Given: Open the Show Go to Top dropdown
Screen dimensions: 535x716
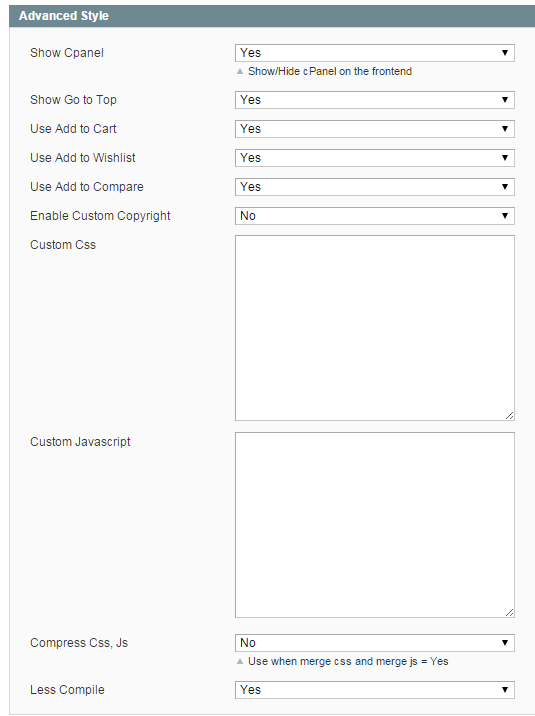Looking at the screenshot, I should pos(375,100).
